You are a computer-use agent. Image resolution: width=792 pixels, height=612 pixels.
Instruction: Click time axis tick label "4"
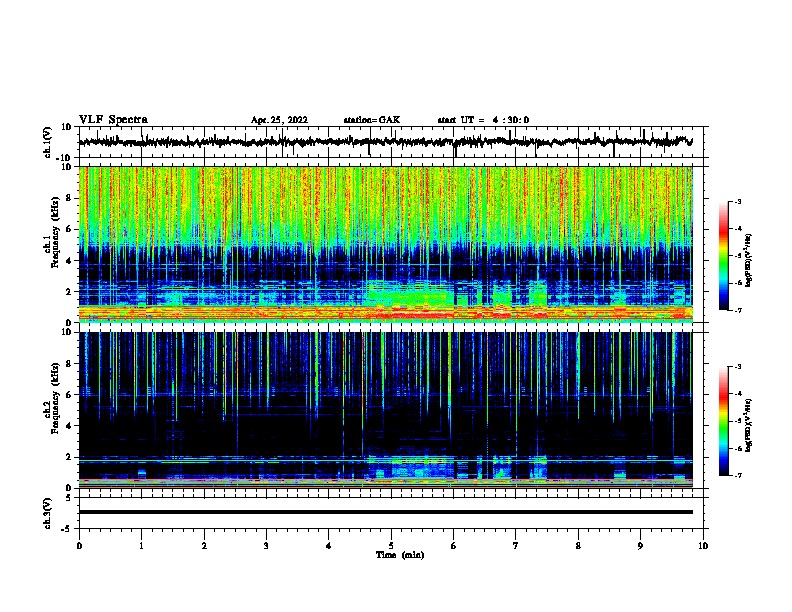pyautogui.click(x=329, y=546)
